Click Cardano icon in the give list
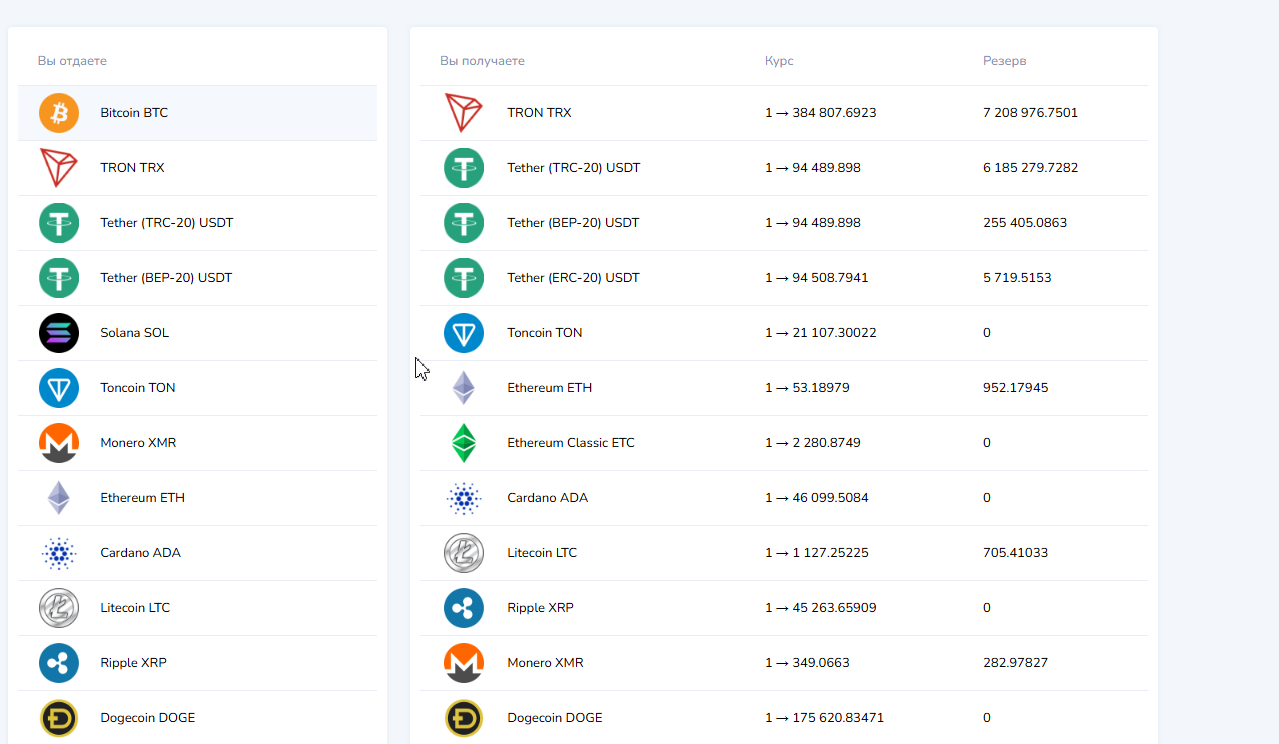1279x744 pixels. (59, 553)
